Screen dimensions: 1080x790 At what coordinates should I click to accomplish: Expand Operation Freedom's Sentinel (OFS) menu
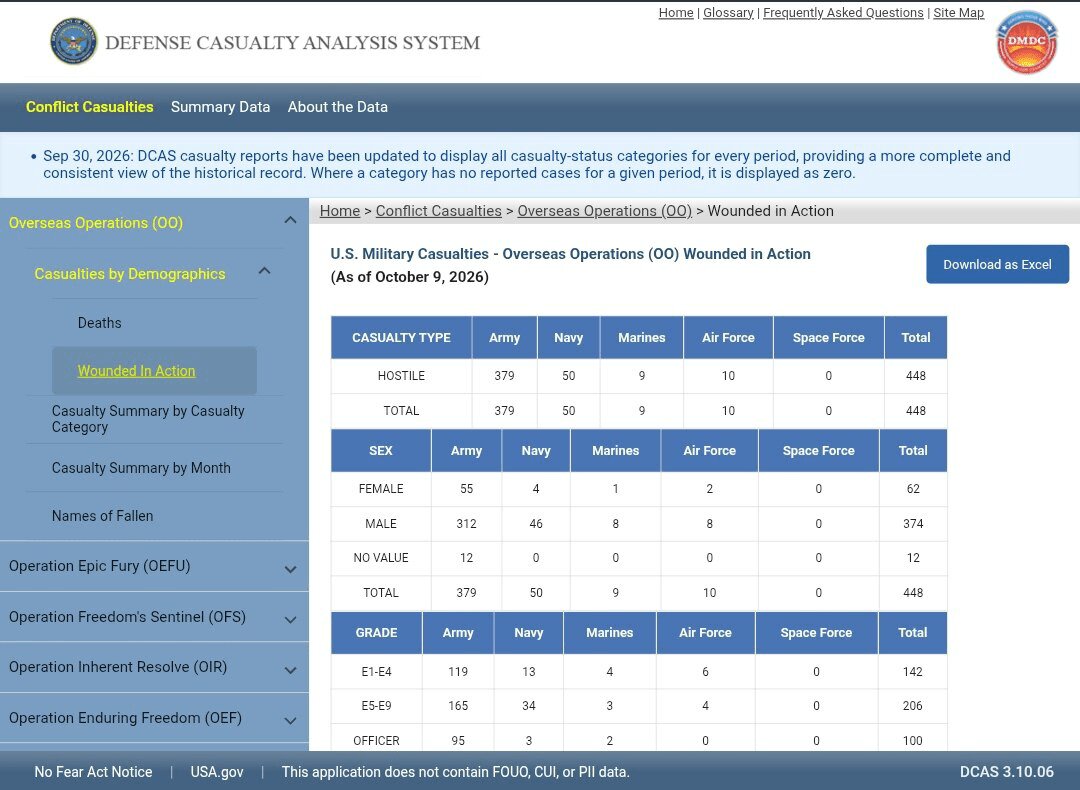click(x=291, y=619)
